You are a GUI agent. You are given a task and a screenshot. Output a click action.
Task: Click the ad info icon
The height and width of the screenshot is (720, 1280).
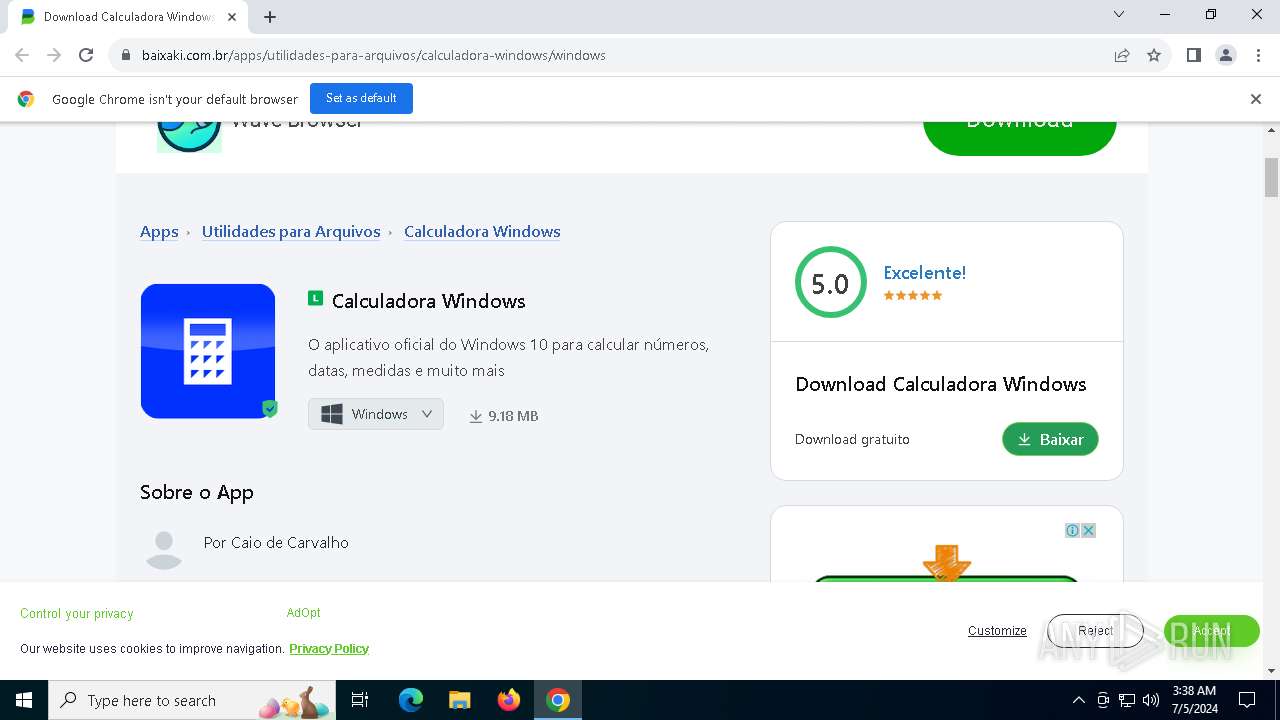point(1072,531)
